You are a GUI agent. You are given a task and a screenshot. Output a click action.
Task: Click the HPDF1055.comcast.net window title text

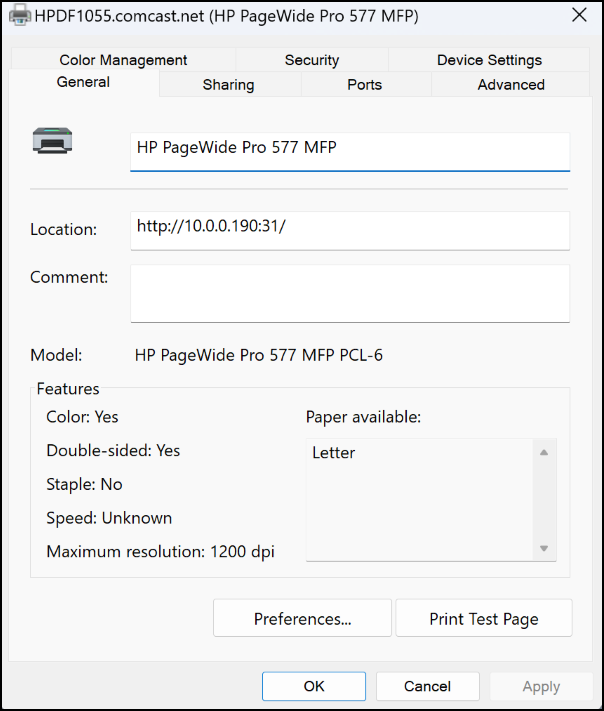(x=226, y=16)
